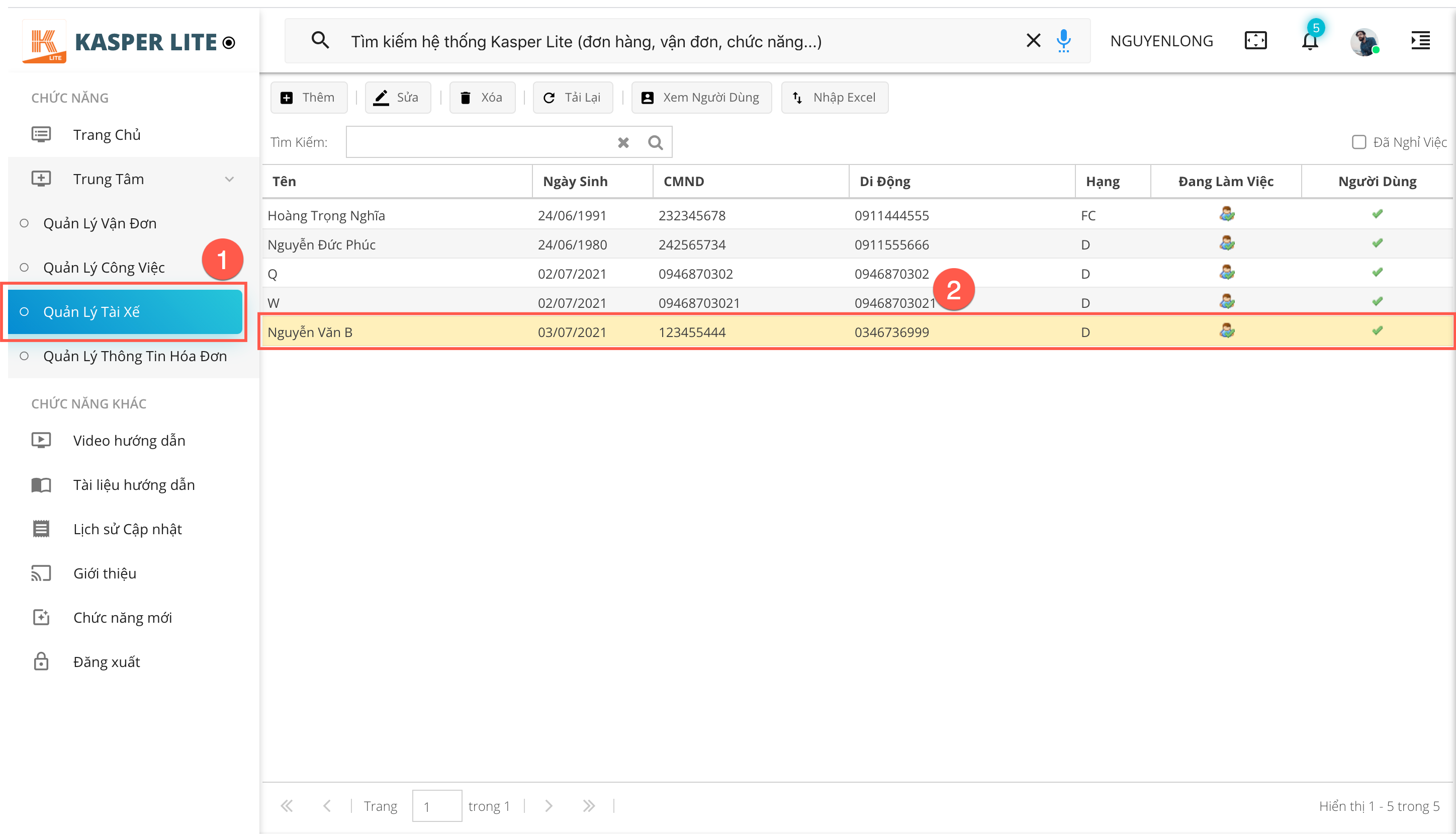Sort by Ngày Sinh column header
The image size is (1456, 834).
[575, 182]
